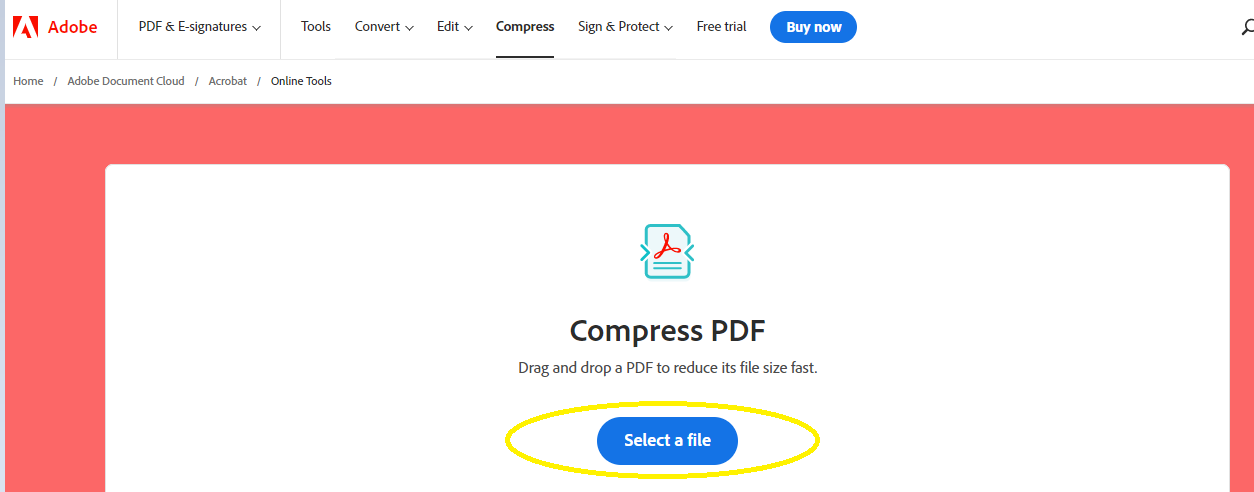This screenshot has height=492, width=1254.
Task: Expand the Edit dropdown
Action: tap(455, 27)
